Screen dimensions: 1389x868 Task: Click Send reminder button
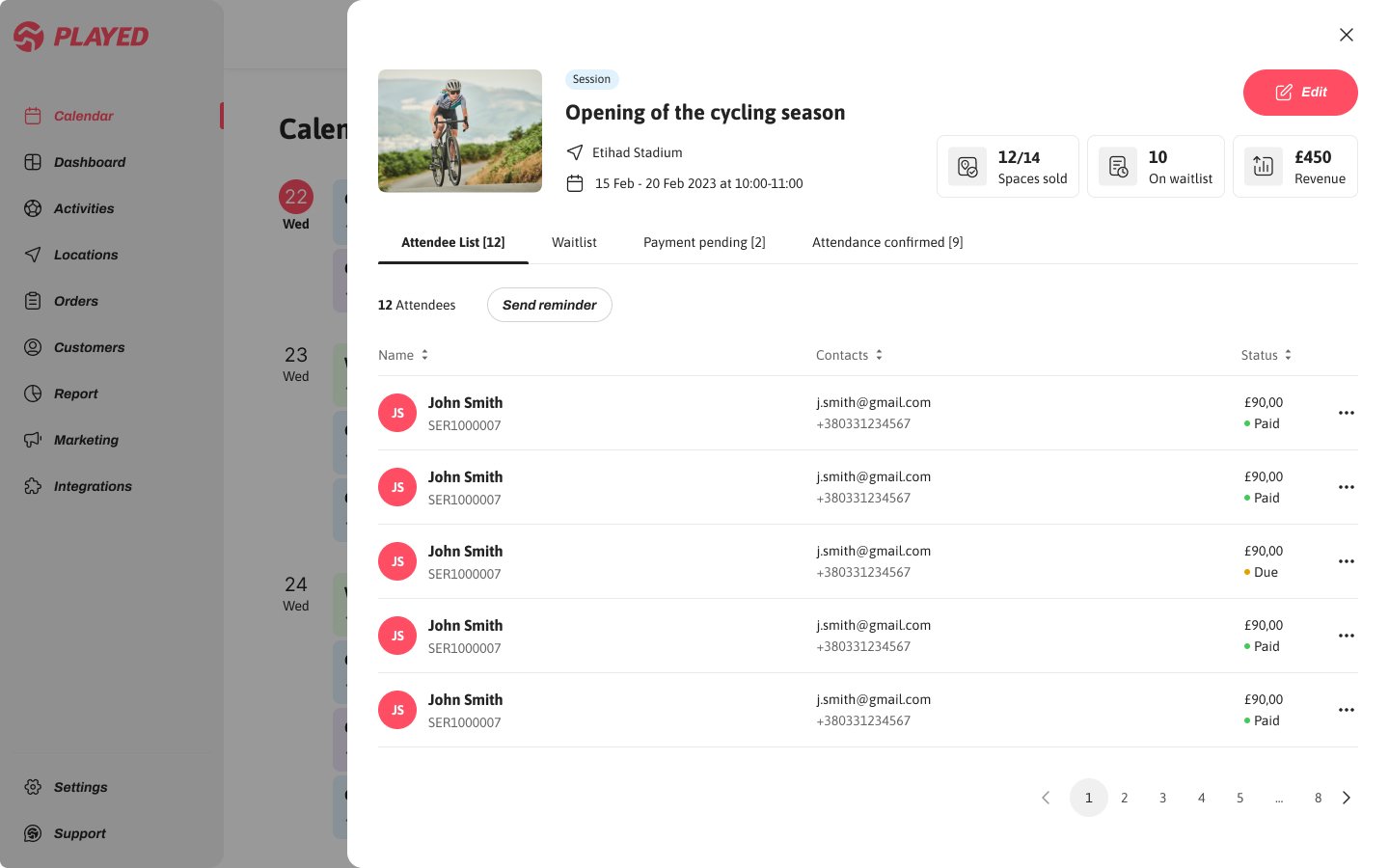point(550,305)
